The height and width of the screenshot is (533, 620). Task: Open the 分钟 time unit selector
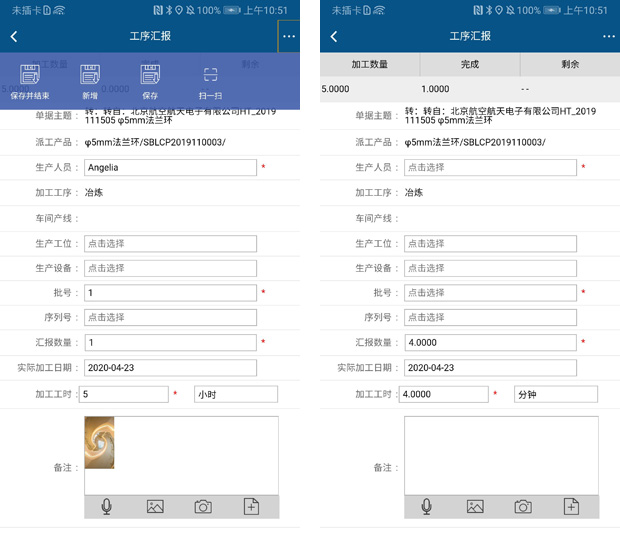[x=555, y=395]
